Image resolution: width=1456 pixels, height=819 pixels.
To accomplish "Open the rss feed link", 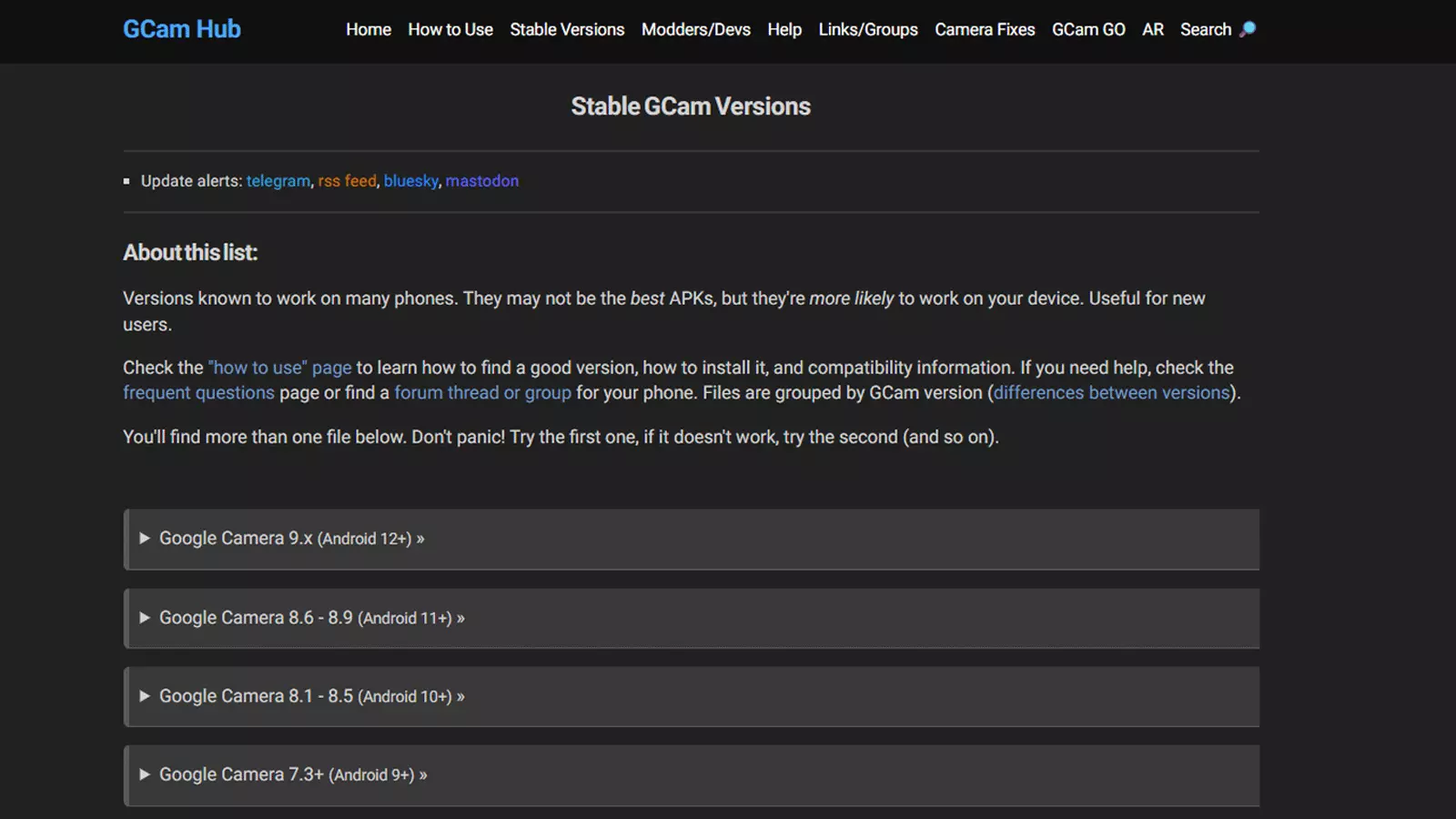I will [x=347, y=181].
